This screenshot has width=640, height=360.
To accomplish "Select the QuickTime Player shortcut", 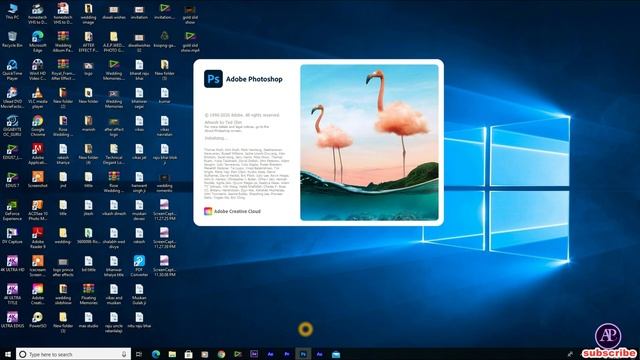I will (x=12, y=70).
